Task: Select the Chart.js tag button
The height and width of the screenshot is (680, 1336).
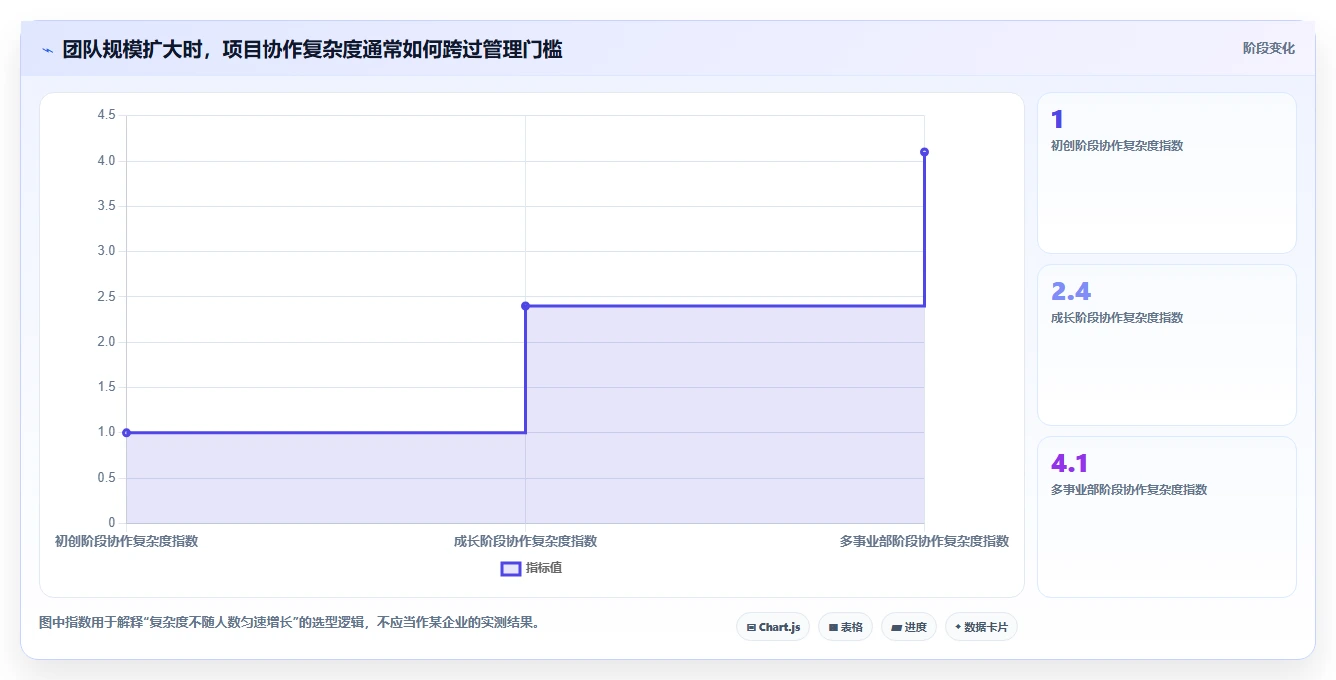Action: point(773,627)
